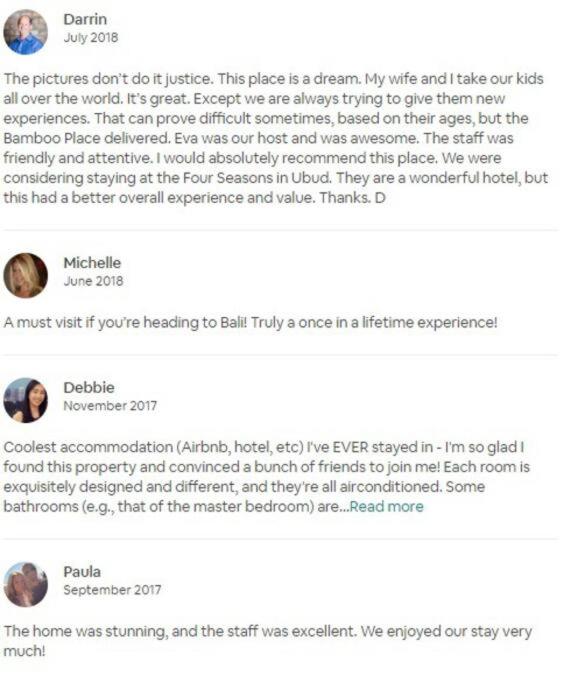This screenshot has height=683, width=578.
Task: Click Michelle's review about heading to Bali
Action: pos(250,322)
